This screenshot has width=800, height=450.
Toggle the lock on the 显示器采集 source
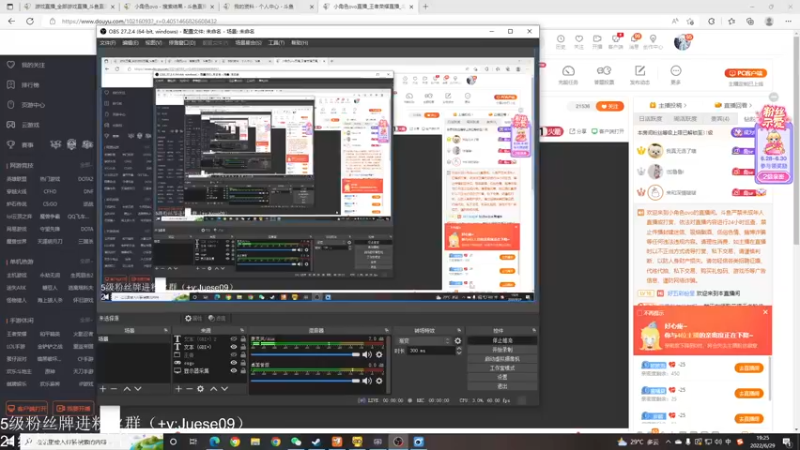click(x=243, y=371)
